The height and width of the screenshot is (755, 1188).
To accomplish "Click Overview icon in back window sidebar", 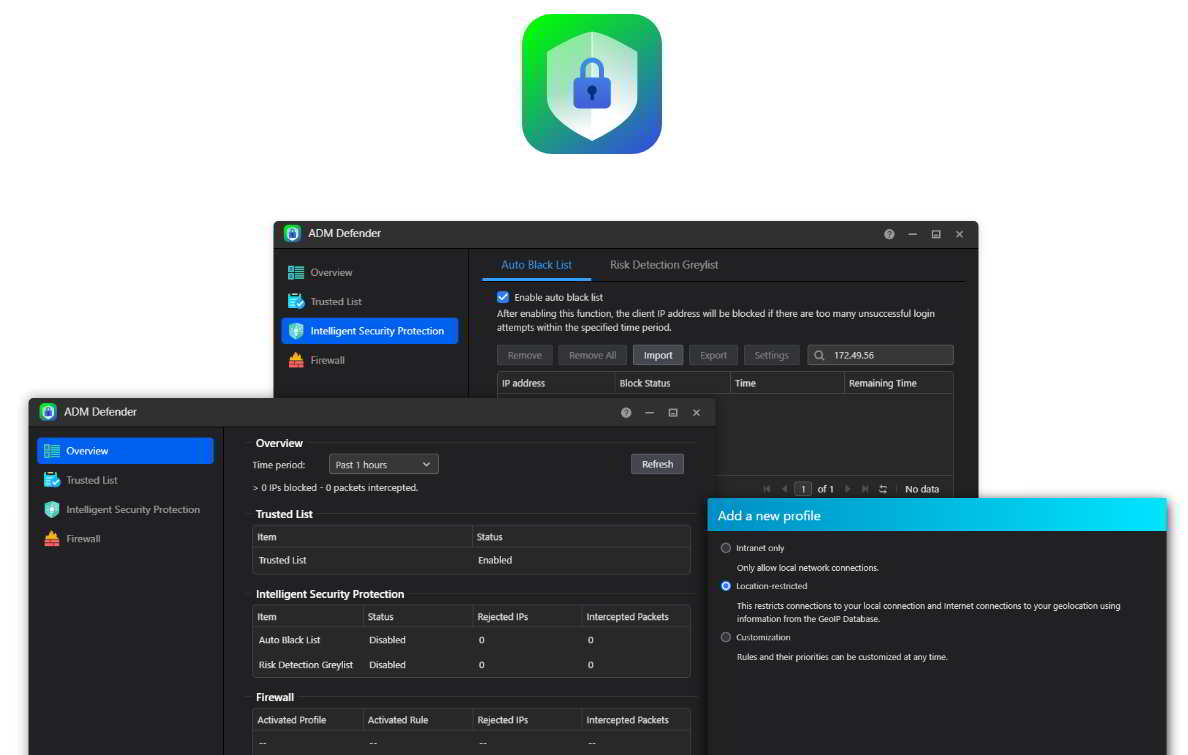I will pyautogui.click(x=296, y=272).
